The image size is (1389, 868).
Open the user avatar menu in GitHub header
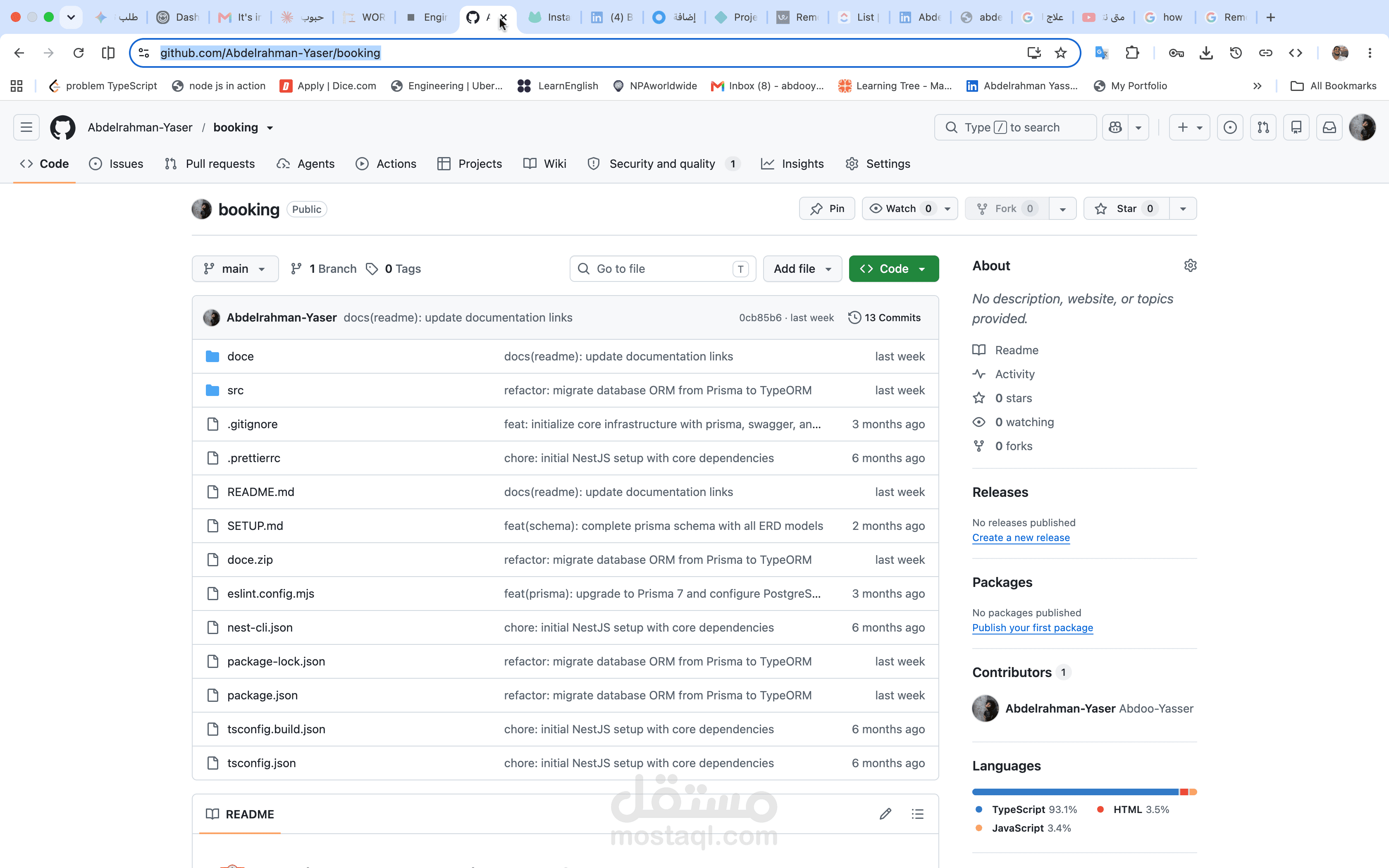1362,127
